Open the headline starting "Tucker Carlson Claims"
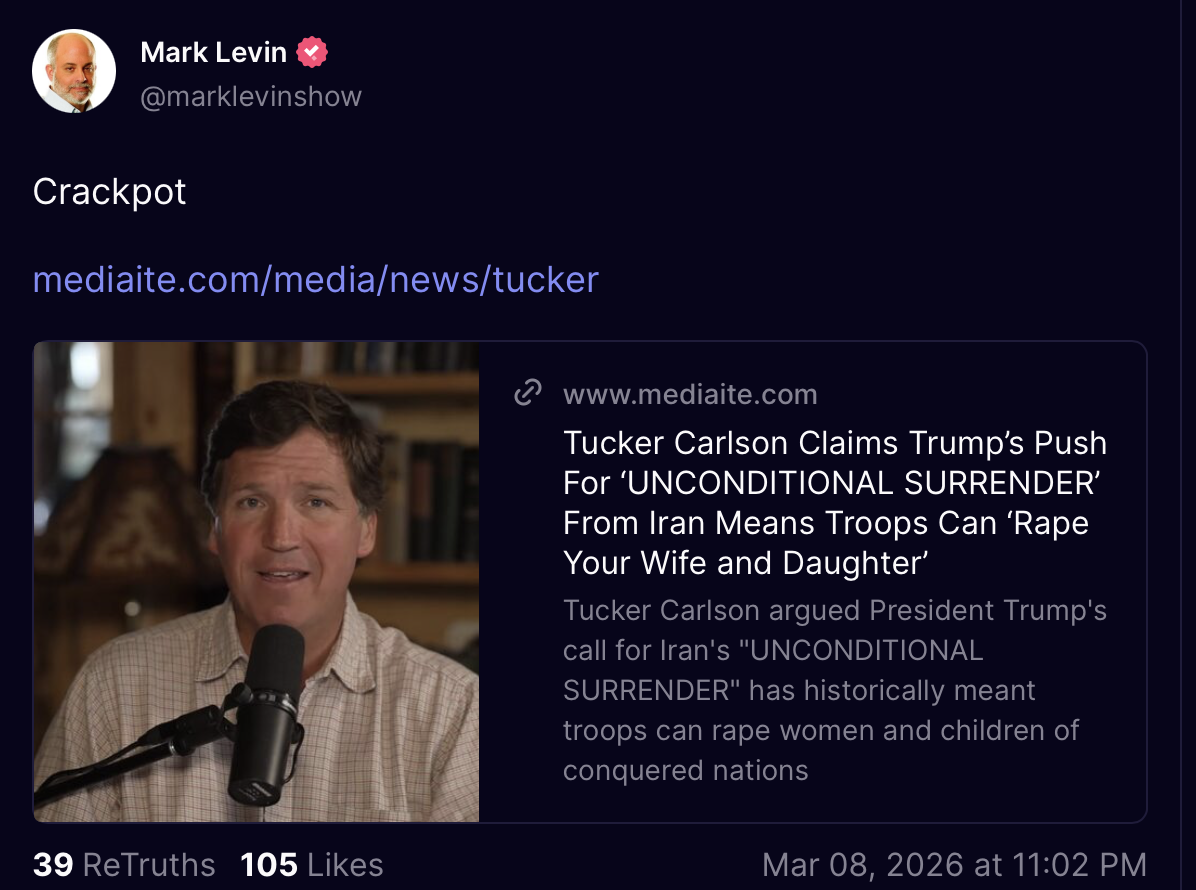 tap(834, 442)
